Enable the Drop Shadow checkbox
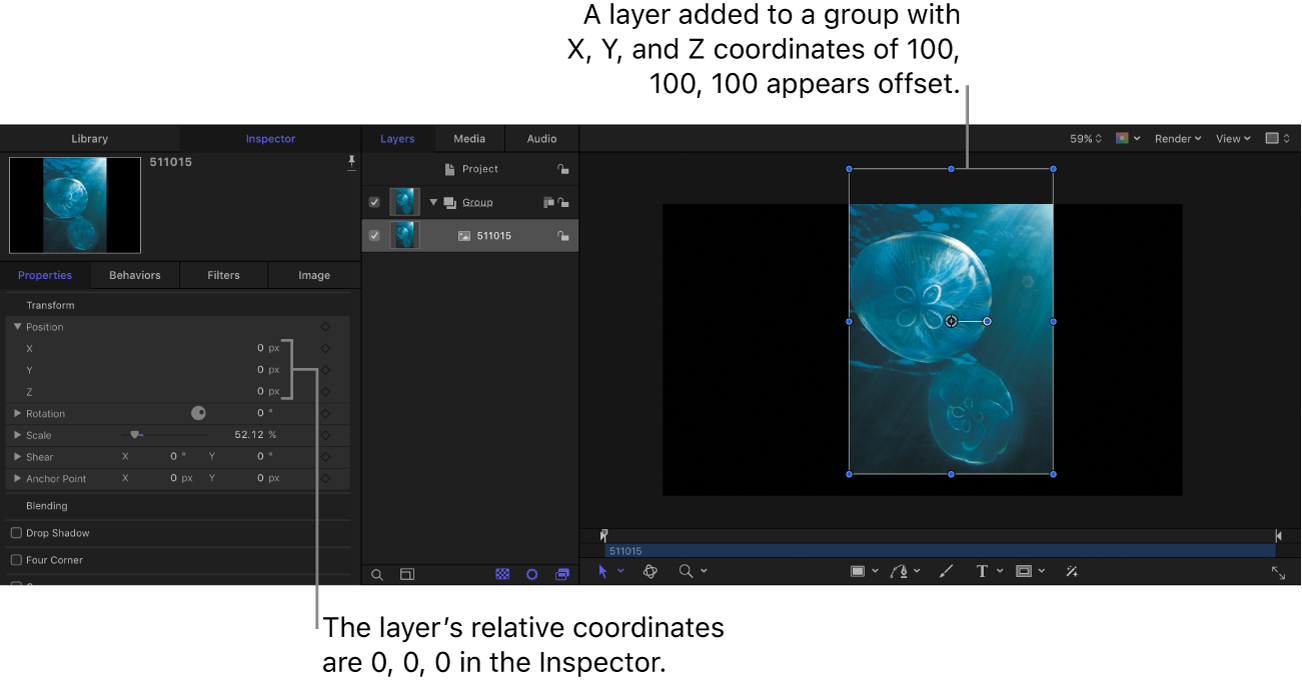 point(16,533)
